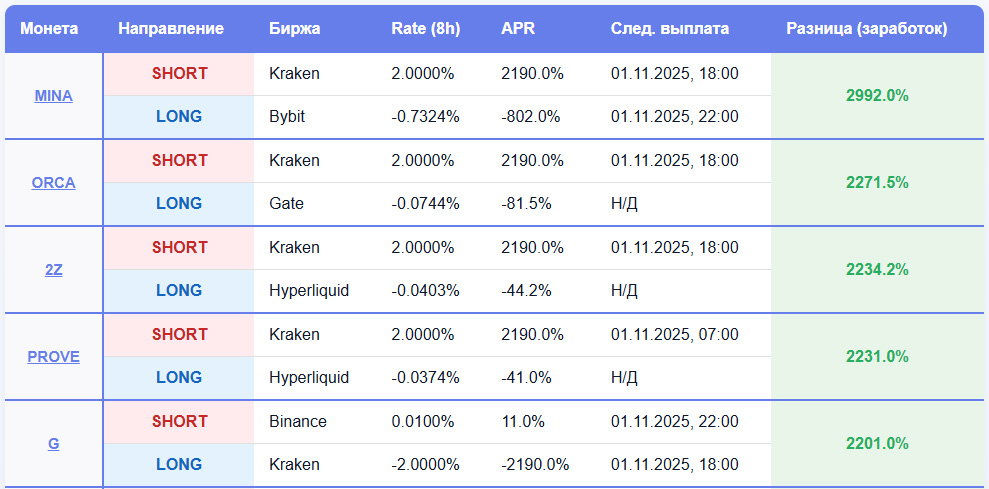Click the Направление column header
The image size is (989, 489).
tap(171, 29)
